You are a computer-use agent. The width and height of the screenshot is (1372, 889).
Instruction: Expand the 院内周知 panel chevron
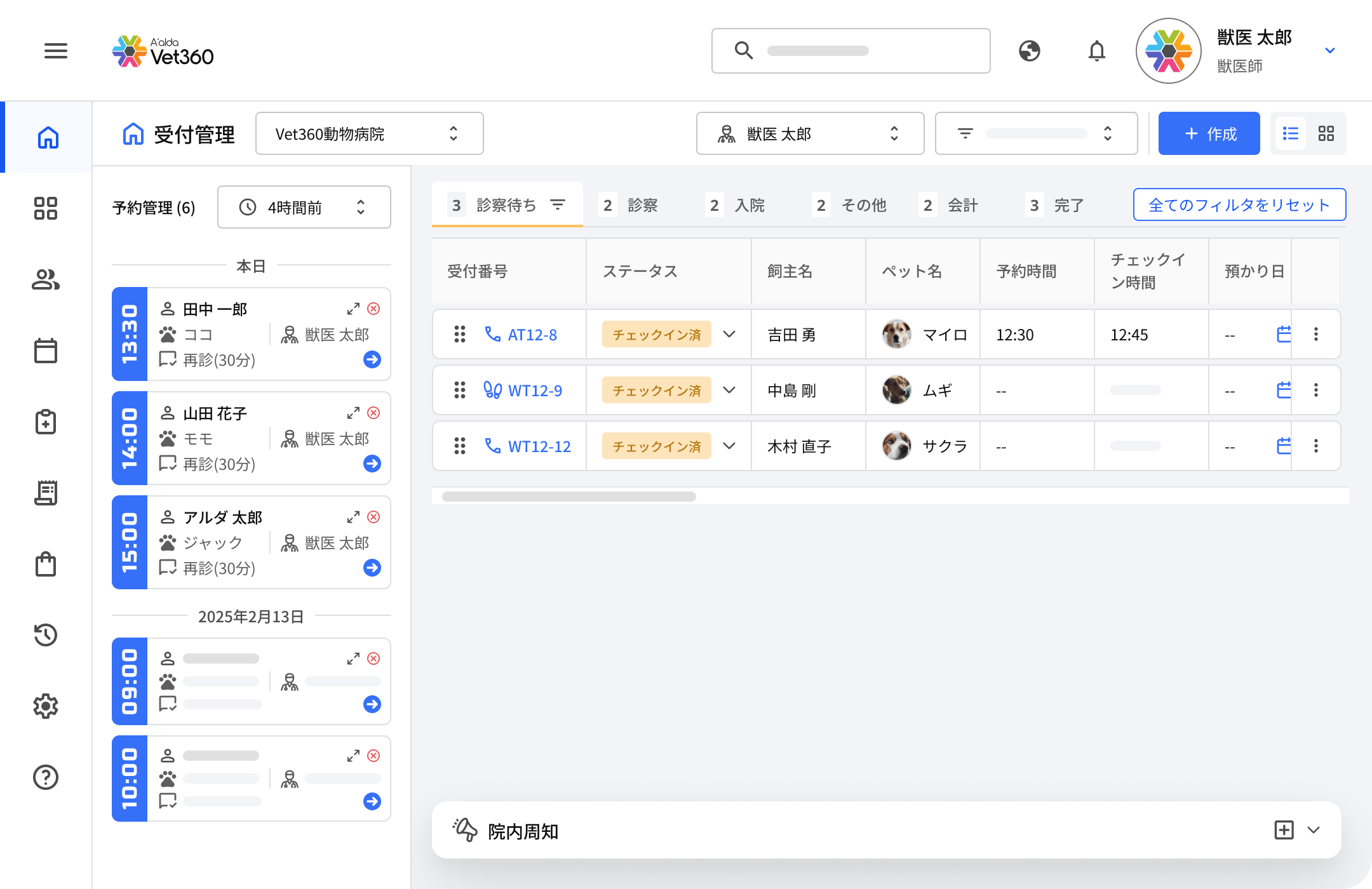[x=1314, y=830]
